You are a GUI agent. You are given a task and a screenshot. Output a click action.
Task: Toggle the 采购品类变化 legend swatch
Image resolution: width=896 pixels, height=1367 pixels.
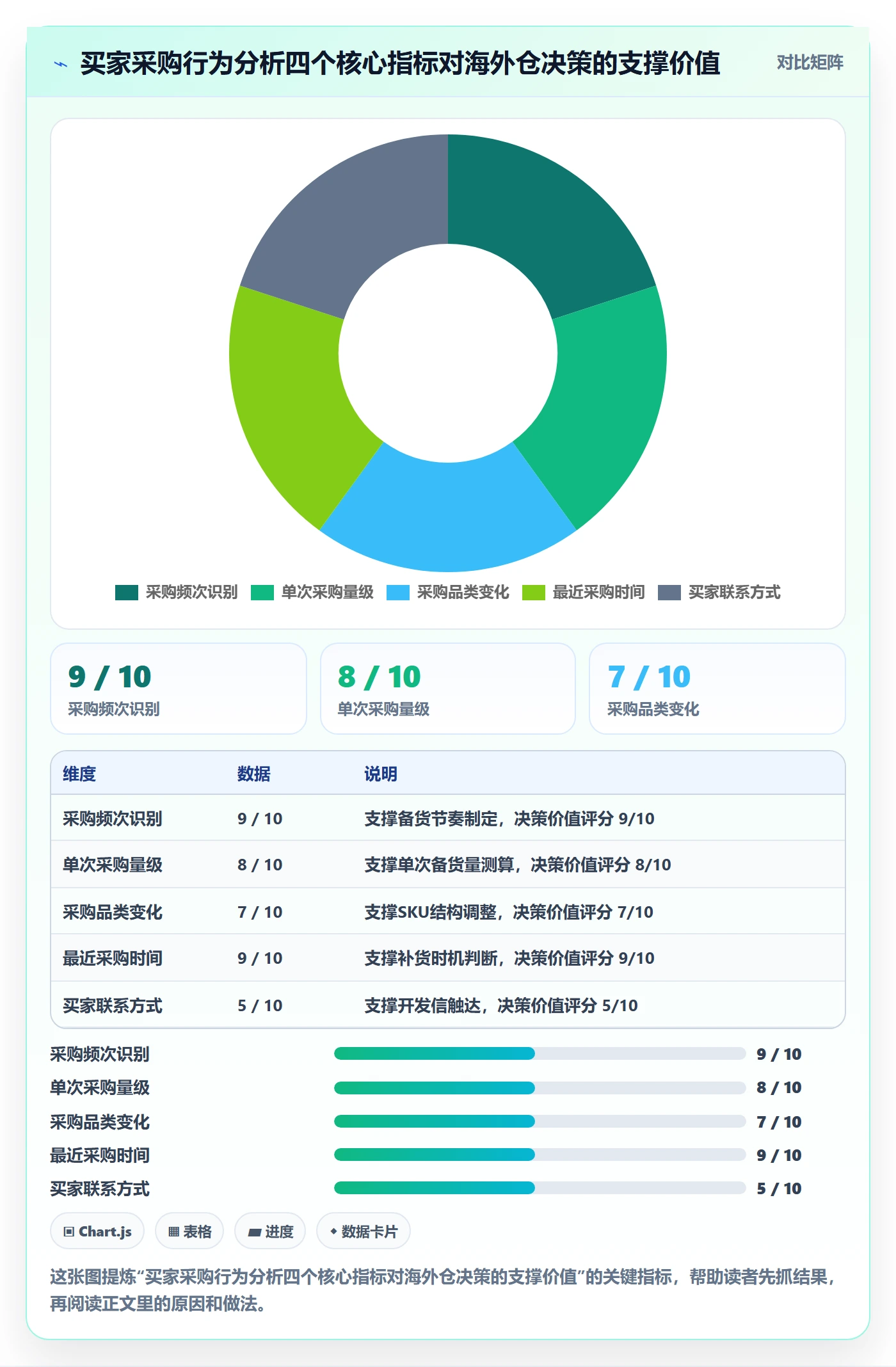point(398,593)
